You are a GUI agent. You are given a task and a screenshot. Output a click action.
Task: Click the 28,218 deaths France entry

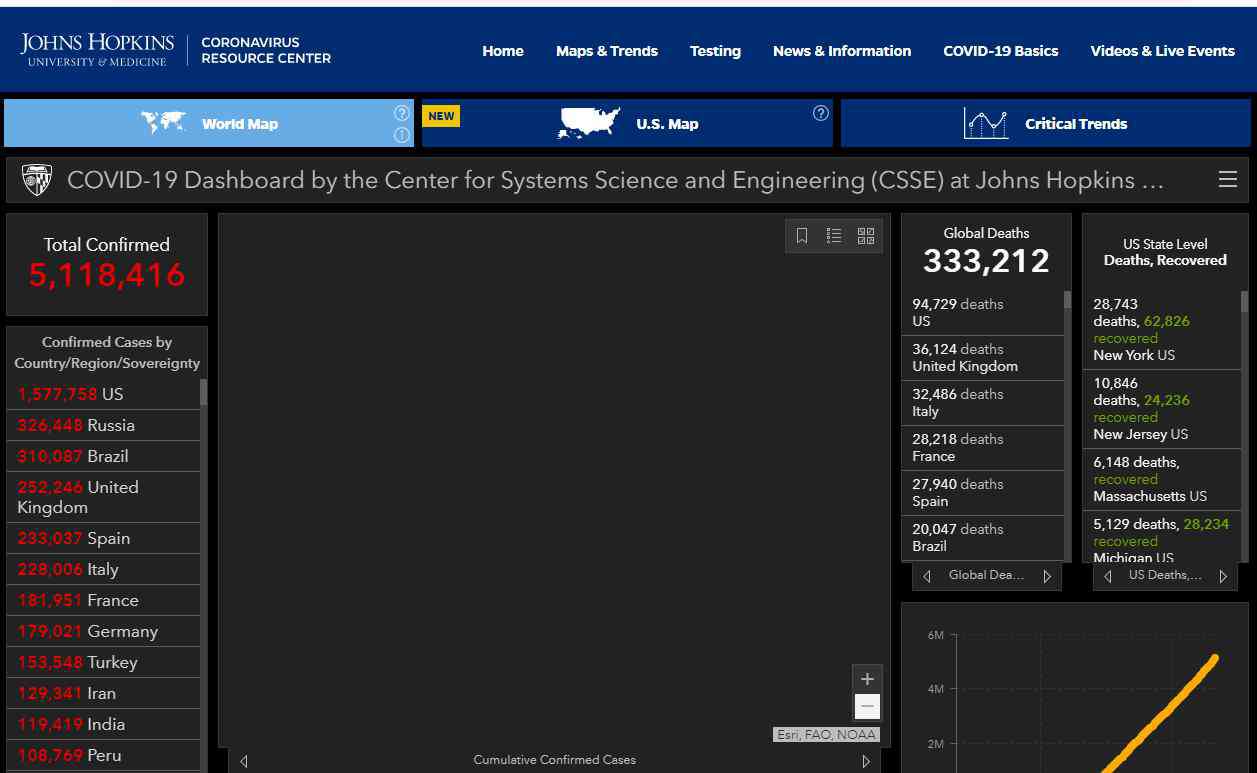pyautogui.click(x=983, y=448)
